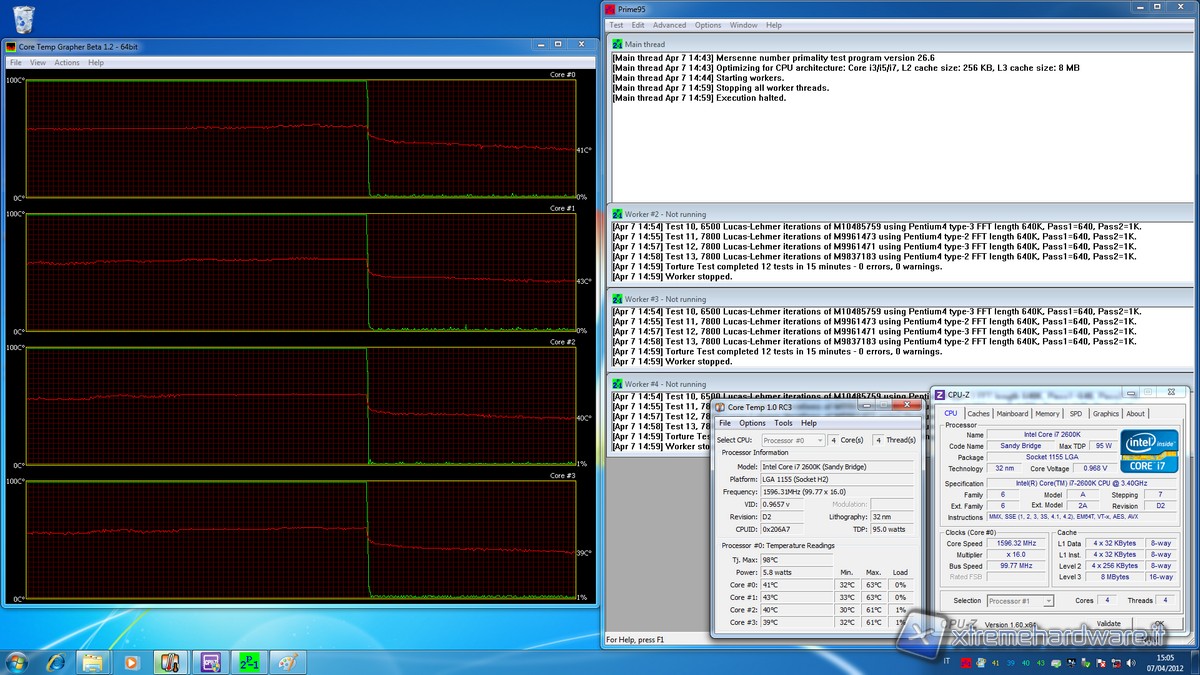Select the SPD tab in CPU-Z
Viewport: 1200px width, 675px height.
click(x=1075, y=413)
